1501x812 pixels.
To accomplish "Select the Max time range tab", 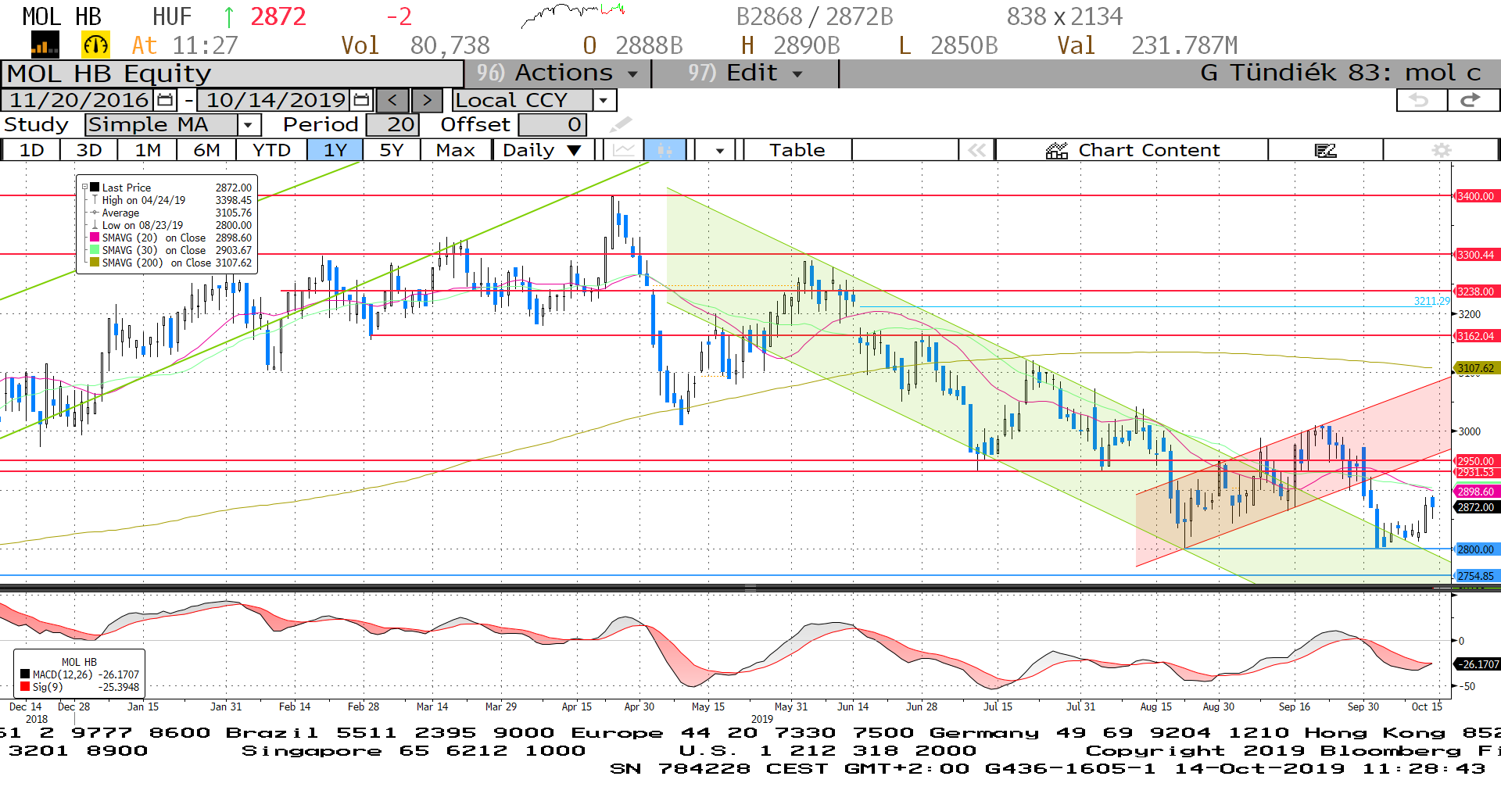I will pos(455,150).
